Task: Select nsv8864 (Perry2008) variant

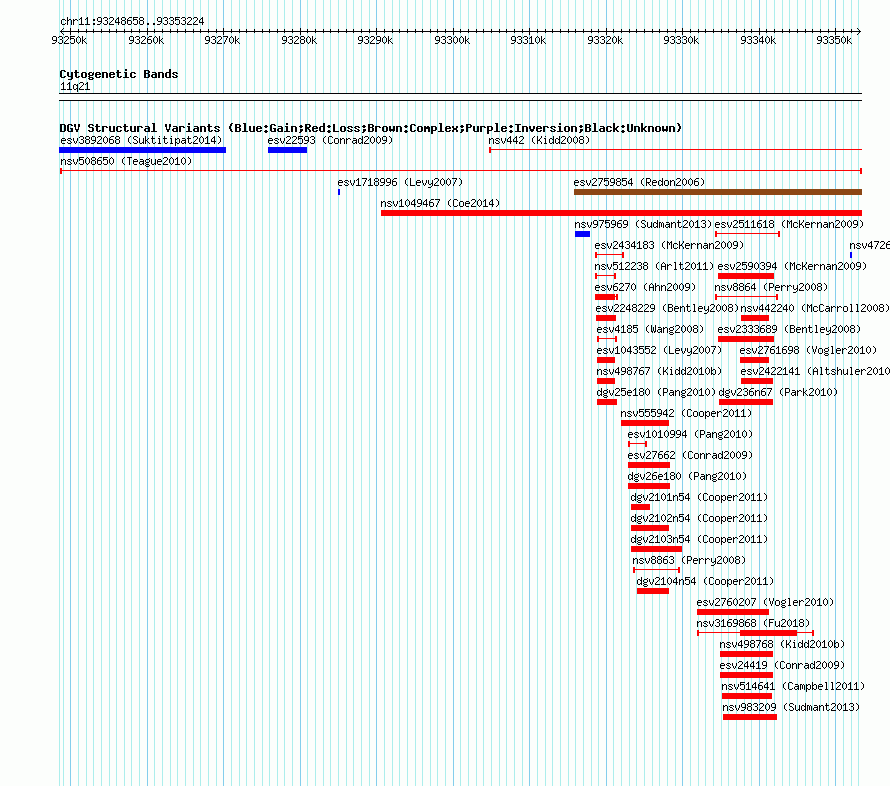Action: (x=771, y=287)
